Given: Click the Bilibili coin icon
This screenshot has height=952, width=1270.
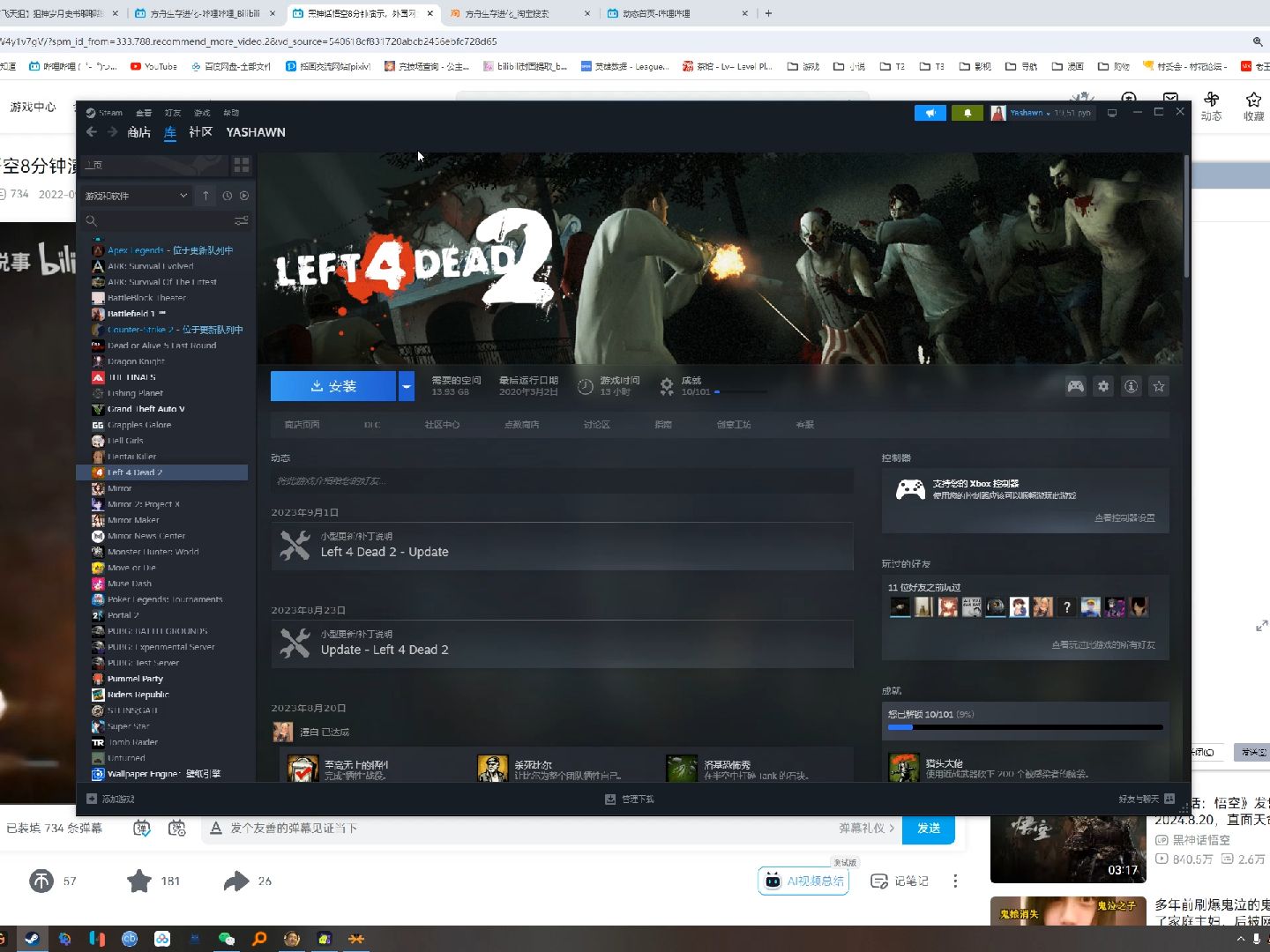Looking at the screenshot, I should (x=41, y=881).
